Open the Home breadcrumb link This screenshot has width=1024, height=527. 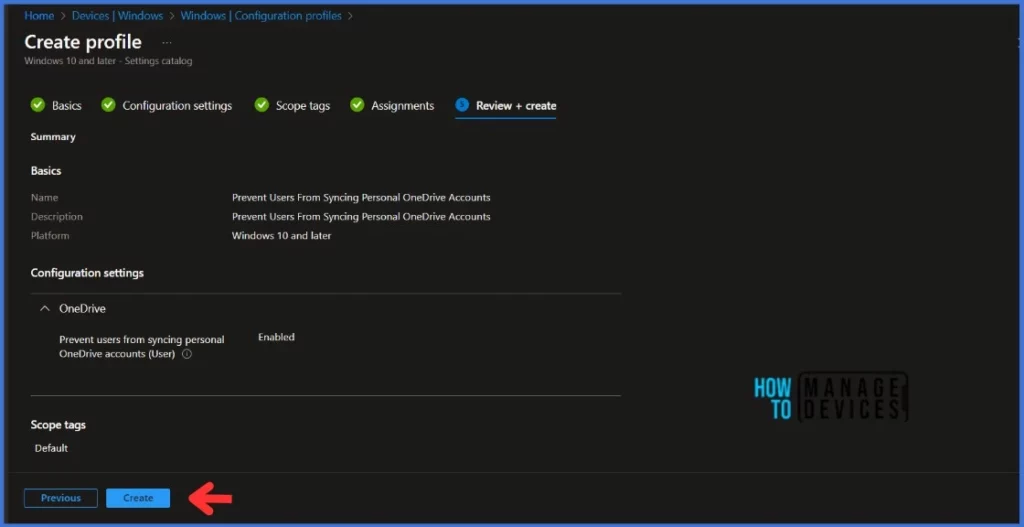coord(39,16)
